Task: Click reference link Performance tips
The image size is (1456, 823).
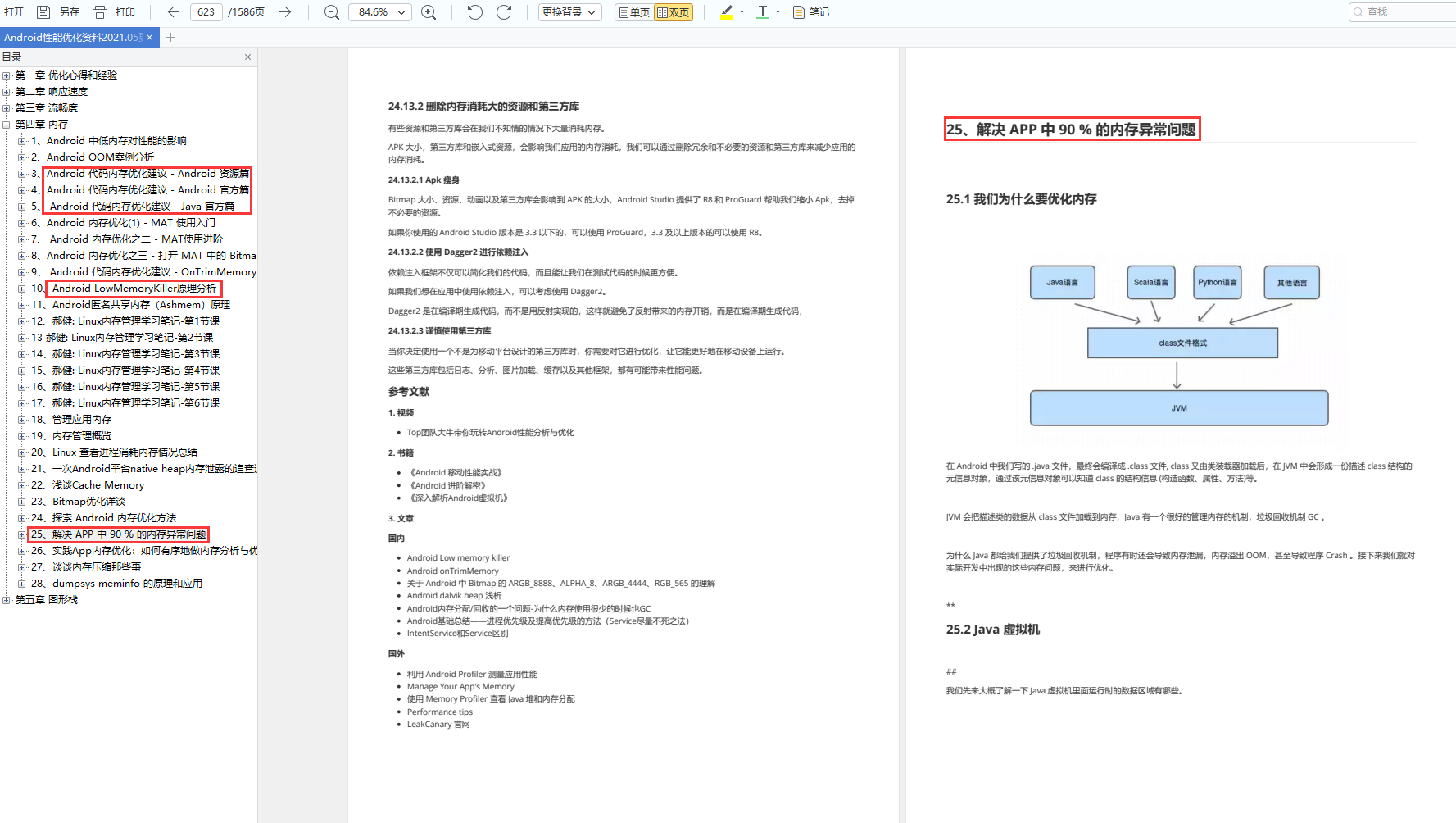Action: click(x=440, y=712)
